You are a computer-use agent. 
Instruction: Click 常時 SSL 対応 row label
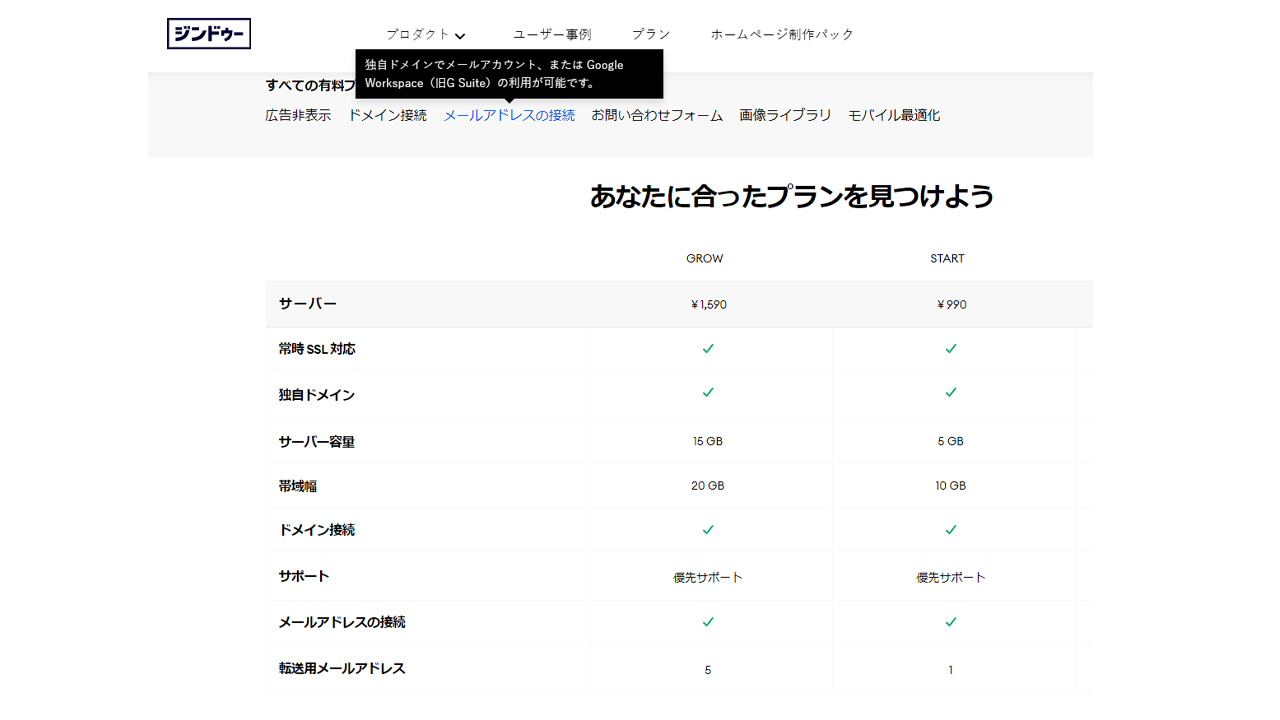pyautogui.click(x=317, y=349)
